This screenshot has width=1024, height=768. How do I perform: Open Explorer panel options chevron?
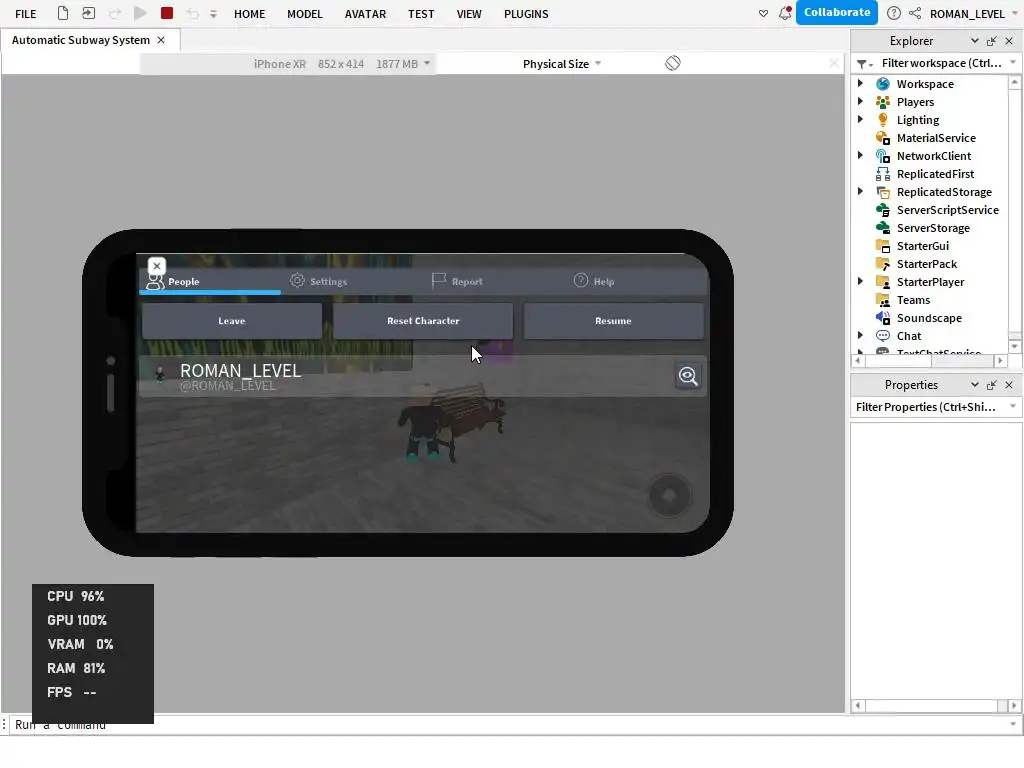pyautogui.click(x=974, y=40)
